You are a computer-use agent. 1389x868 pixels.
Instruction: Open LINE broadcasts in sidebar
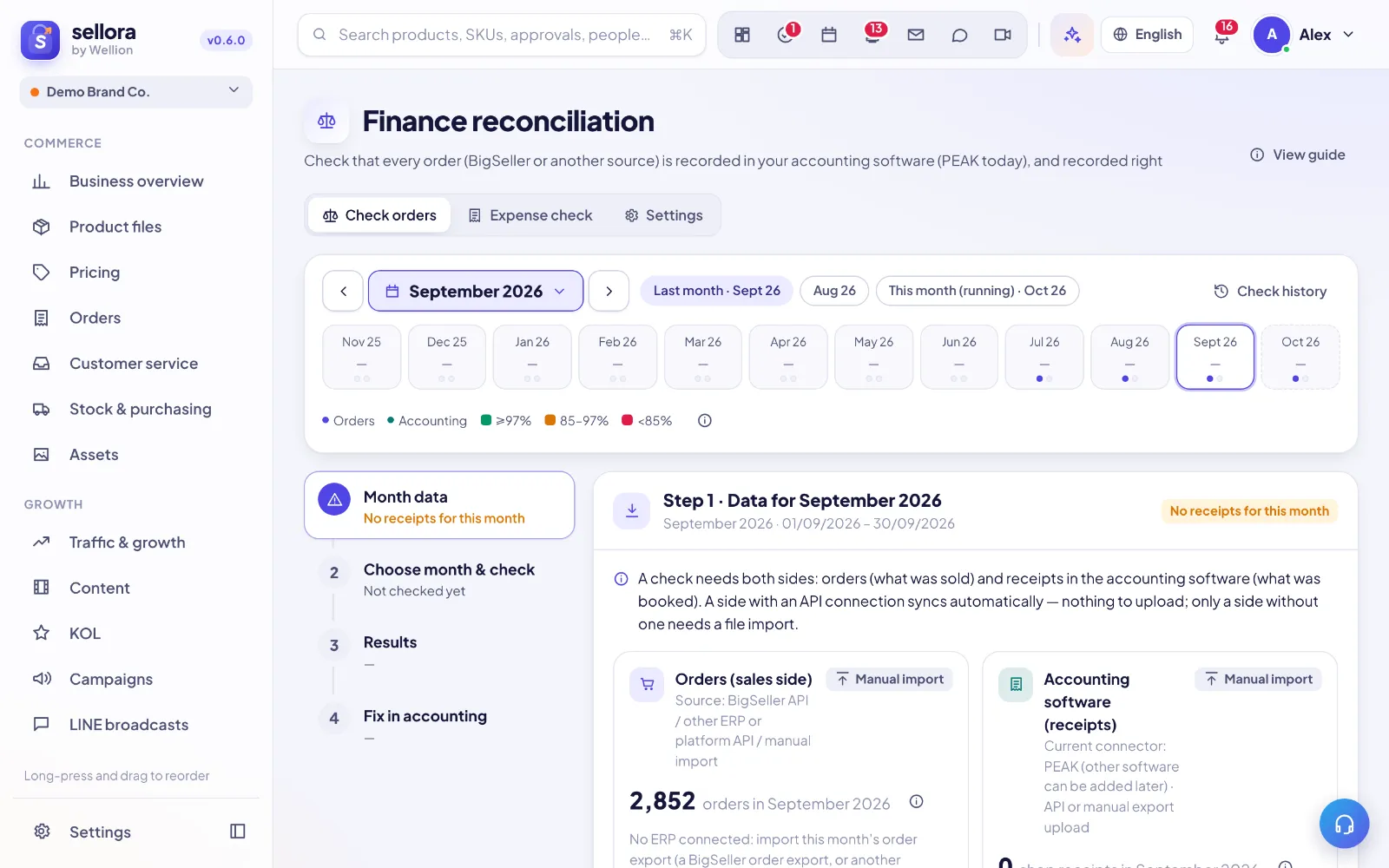point(136,725)
